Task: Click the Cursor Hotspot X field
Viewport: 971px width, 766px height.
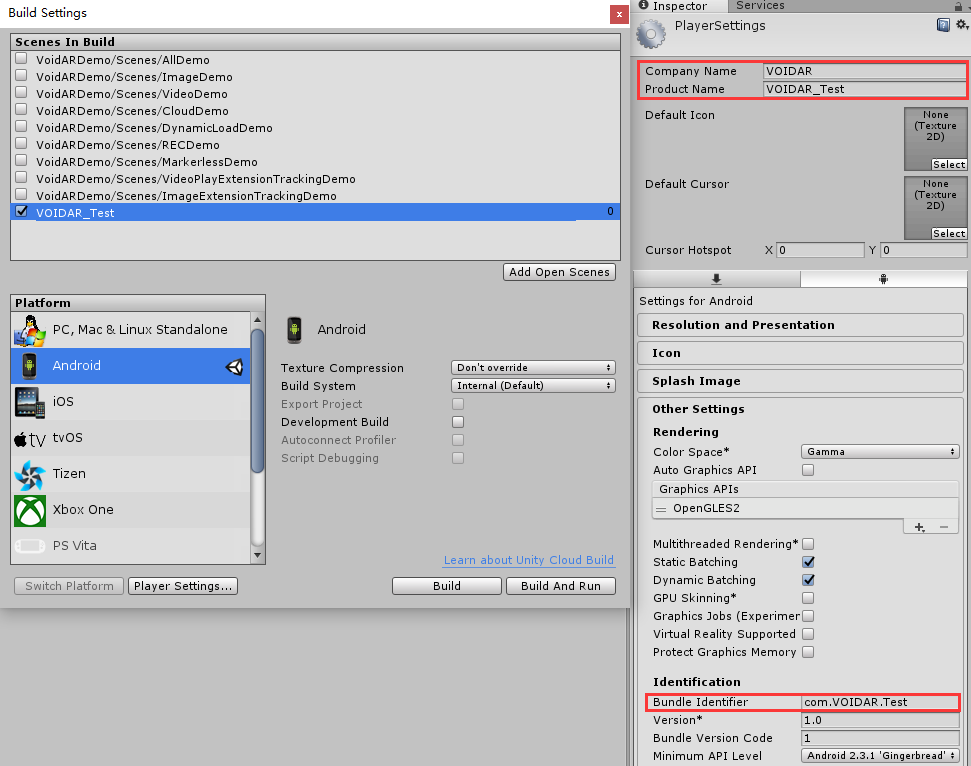Action: pyautogui.click(x=820, y=250)
